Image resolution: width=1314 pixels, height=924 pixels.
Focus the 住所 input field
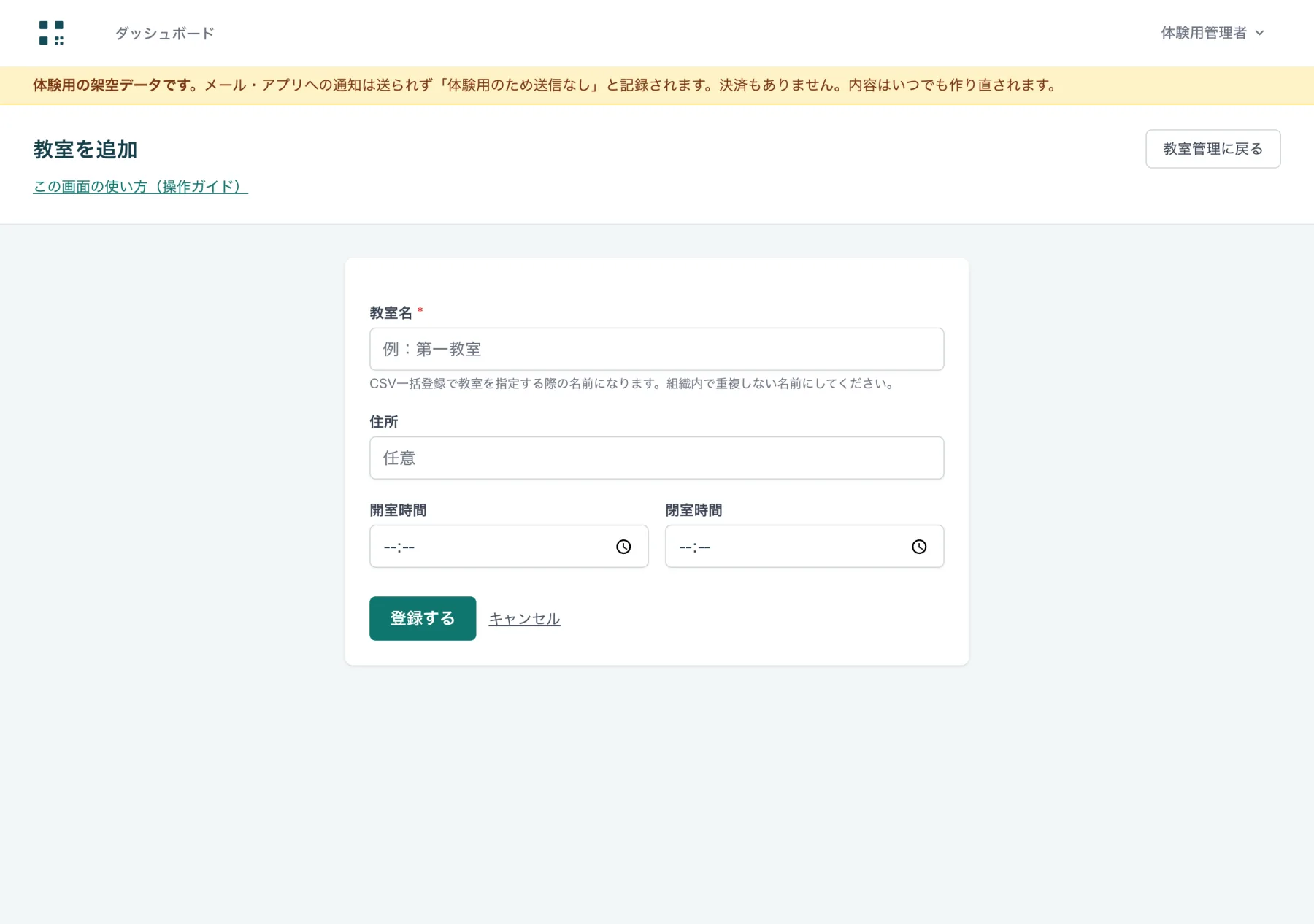[656, 458]
